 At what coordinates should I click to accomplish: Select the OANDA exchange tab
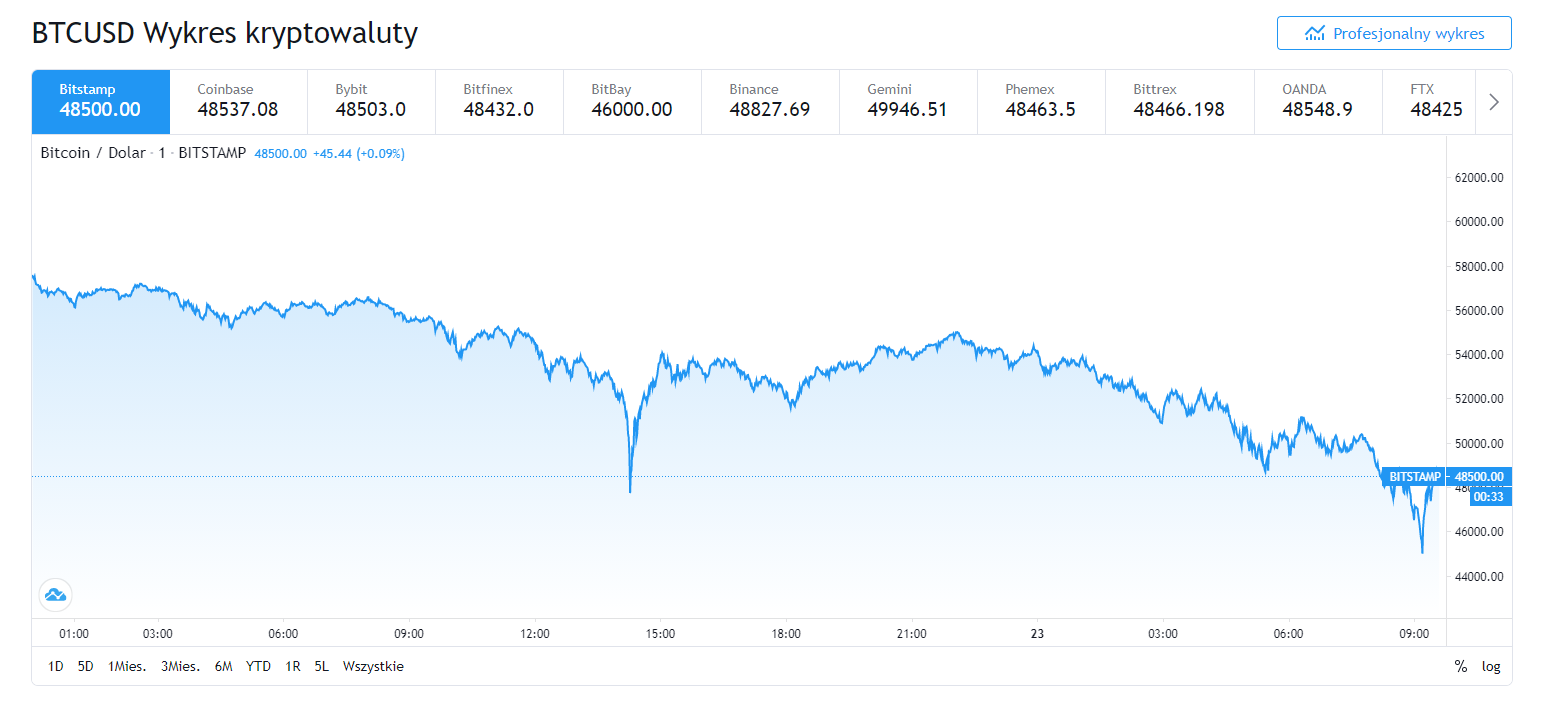click(x=1318, y=101)
